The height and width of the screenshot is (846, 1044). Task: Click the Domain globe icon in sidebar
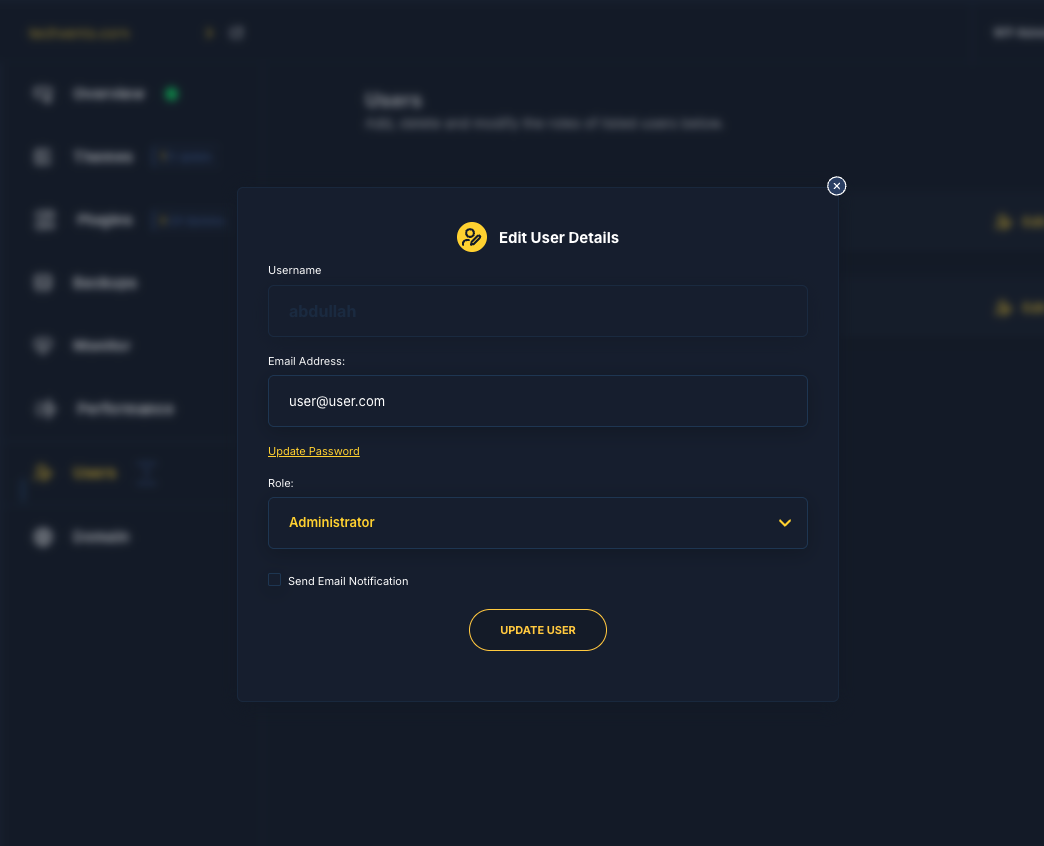(43, 537)
